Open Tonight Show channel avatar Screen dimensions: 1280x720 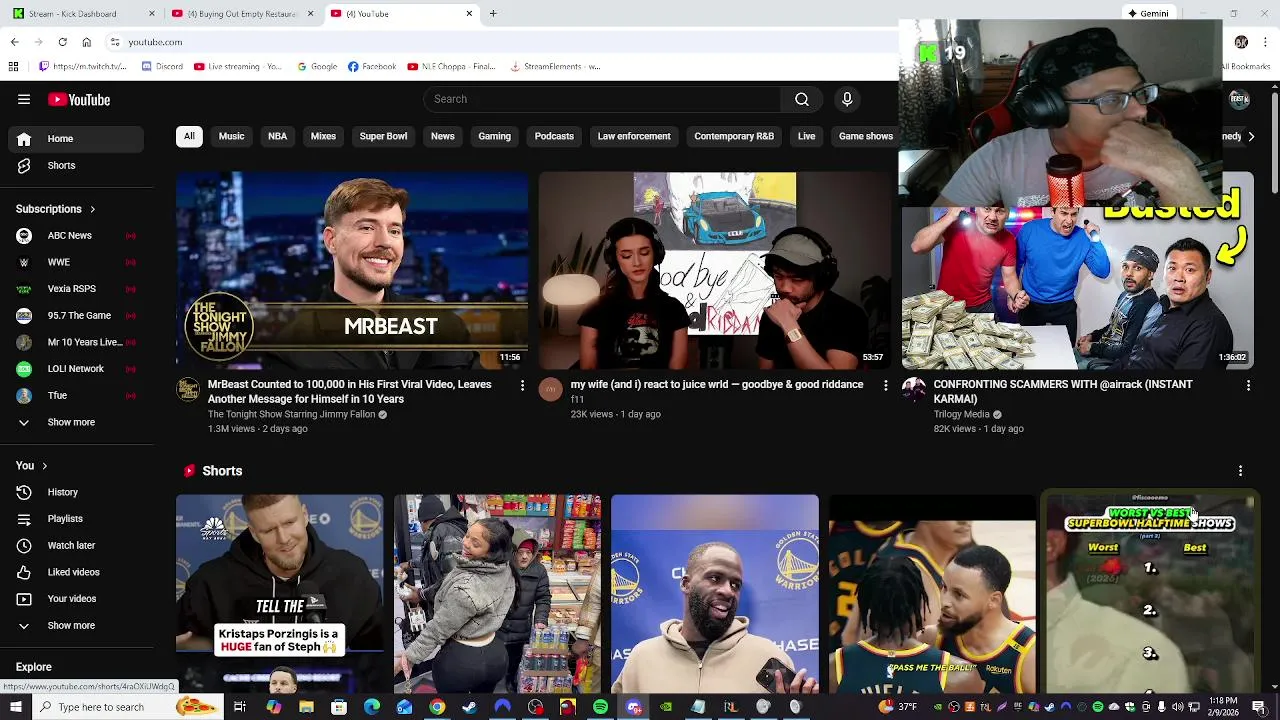[x=188, y=389]
